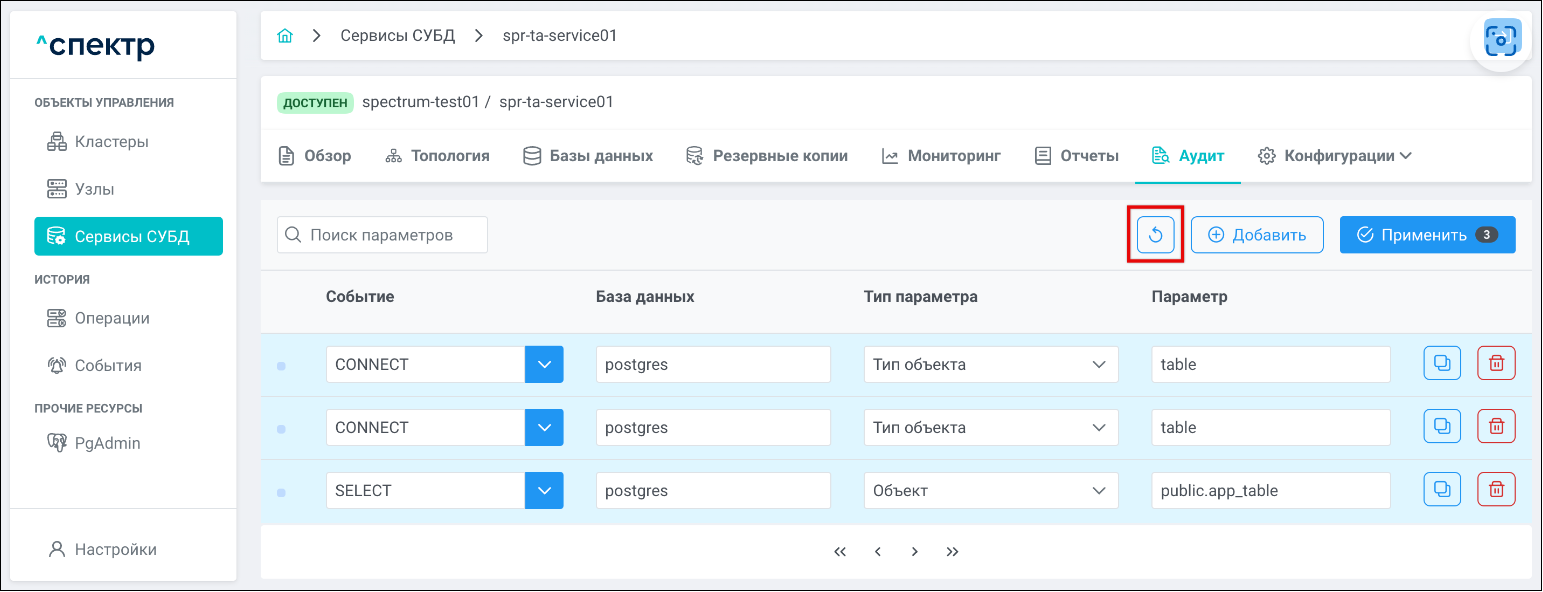The image size is (1543, 592).
Task: Open the SELECT event dropdown arrow
Action: 544,491
